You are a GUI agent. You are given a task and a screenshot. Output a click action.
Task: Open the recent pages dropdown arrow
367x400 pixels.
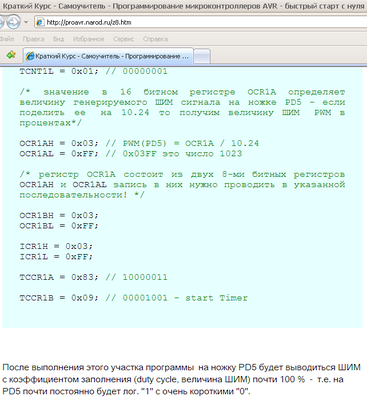[x=26, y=22]
